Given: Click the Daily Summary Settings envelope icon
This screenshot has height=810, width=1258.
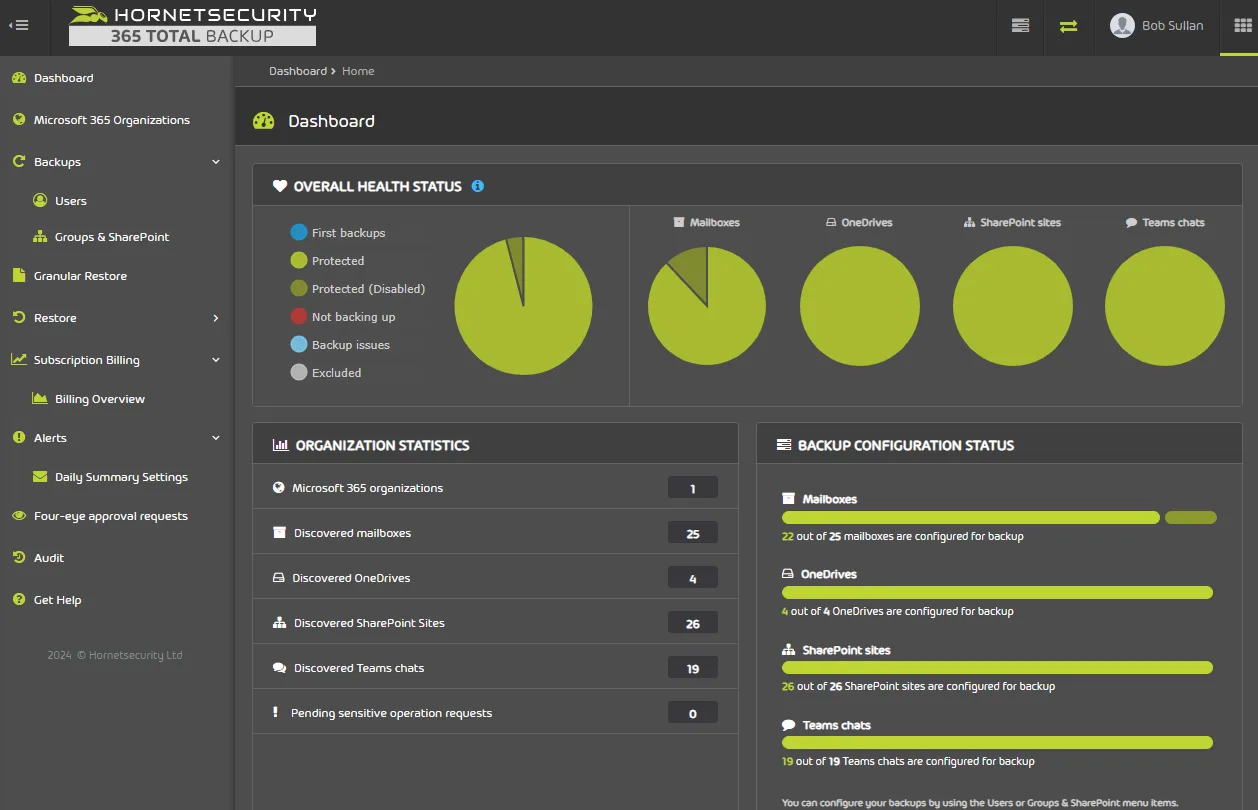Looking at the screenshot, I should [x=40, y=477].
